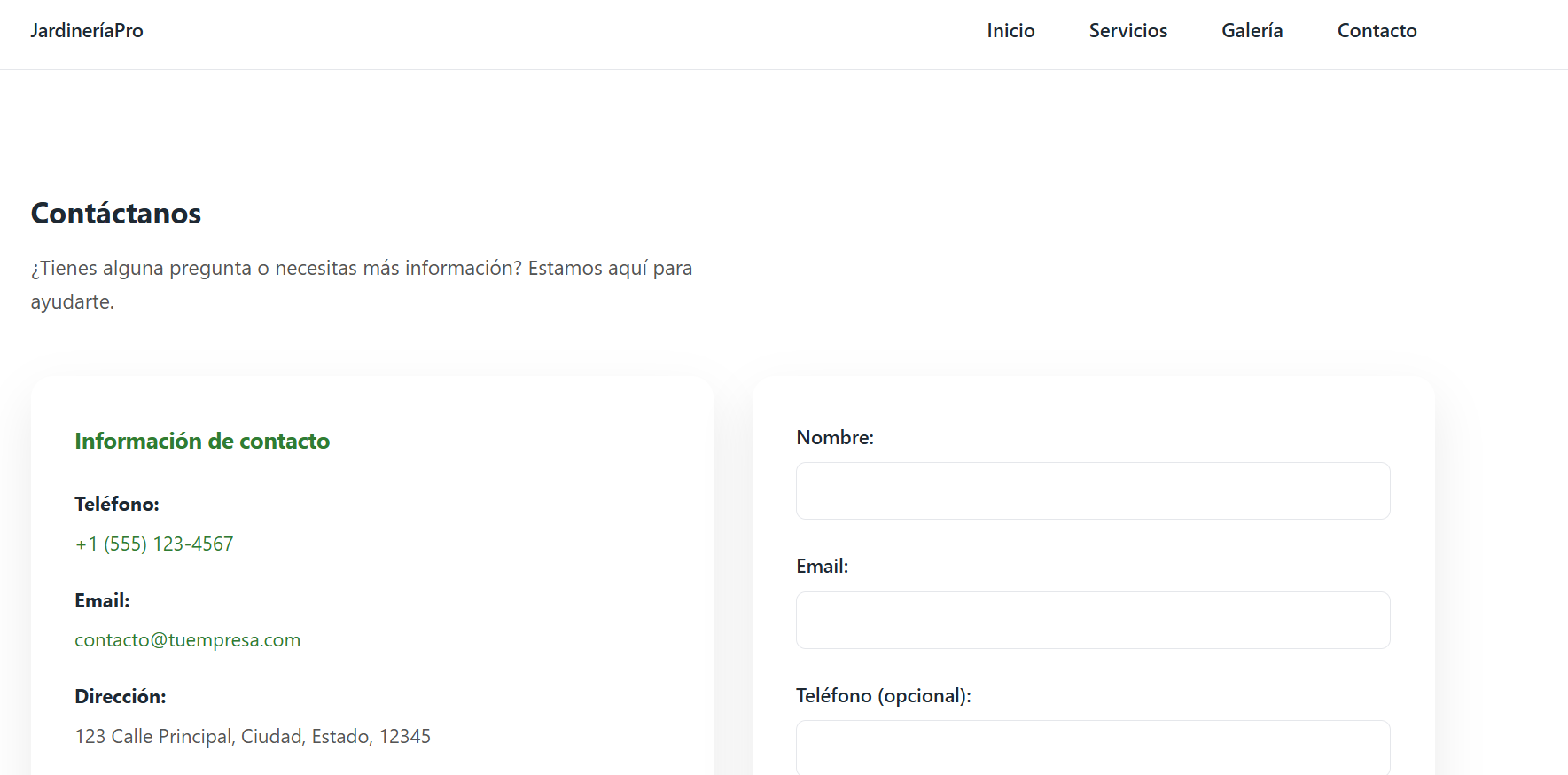This screenshot has height=775, width=1568.
Task: Select Contacto in the navigation bar
Action: pyautogui.click(x=1377, y=31)
